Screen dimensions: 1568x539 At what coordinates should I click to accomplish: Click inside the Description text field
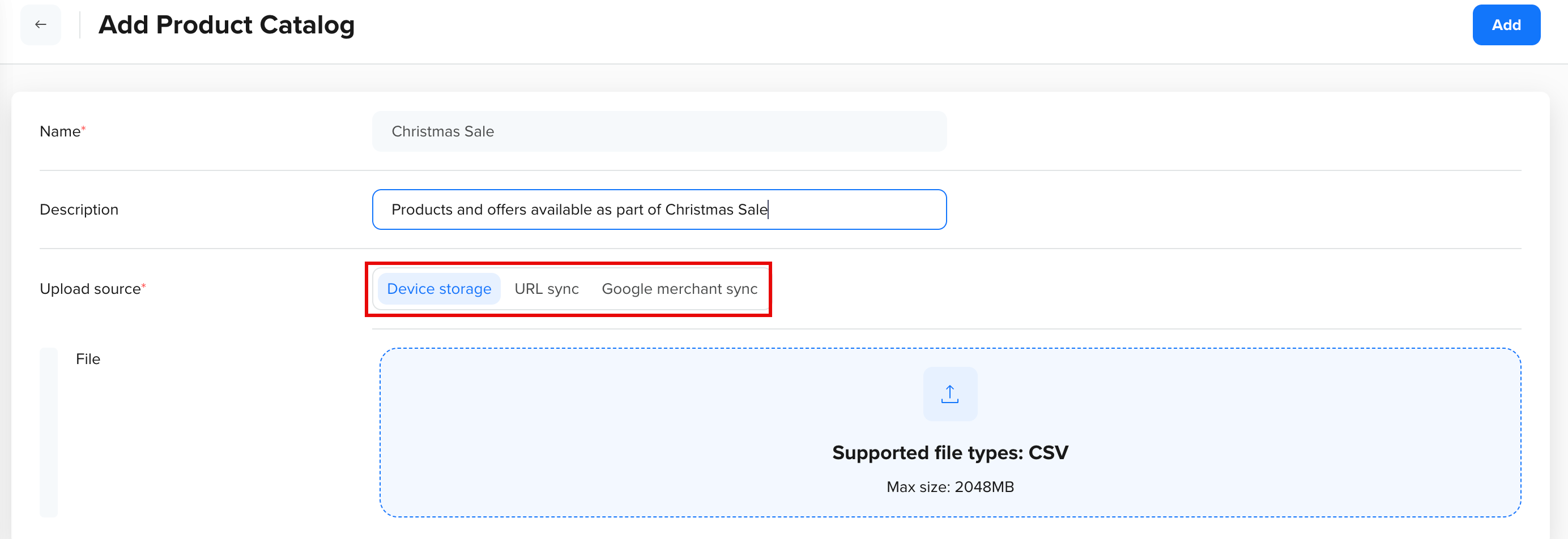659,209
